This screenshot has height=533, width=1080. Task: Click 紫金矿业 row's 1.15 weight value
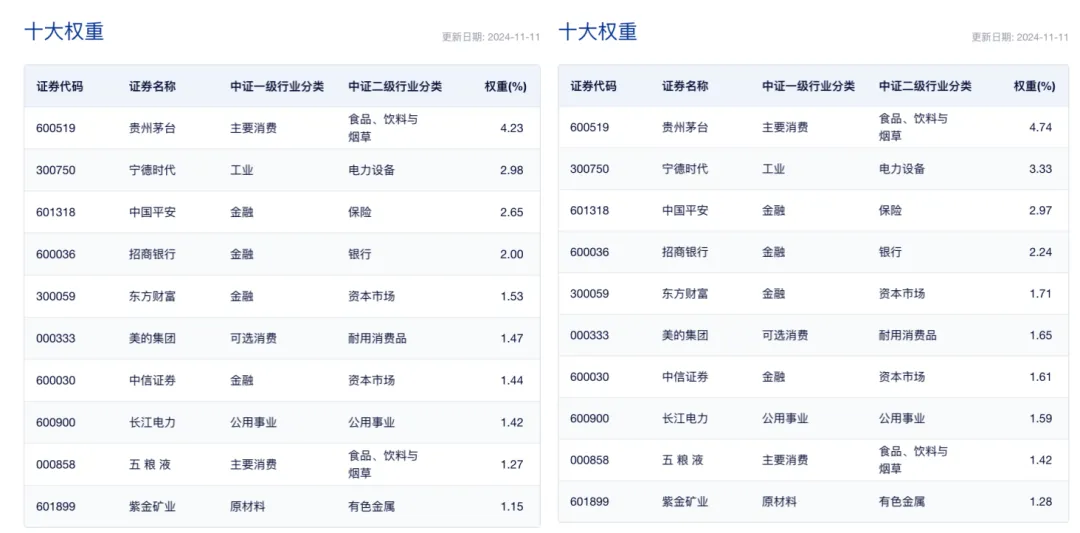(x=511, y=506)
